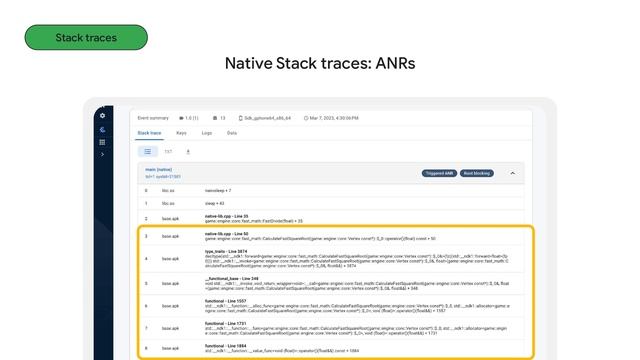Click the main (native) thread title
This screenshot has height=360, width=640.
(x=159, y=170)
